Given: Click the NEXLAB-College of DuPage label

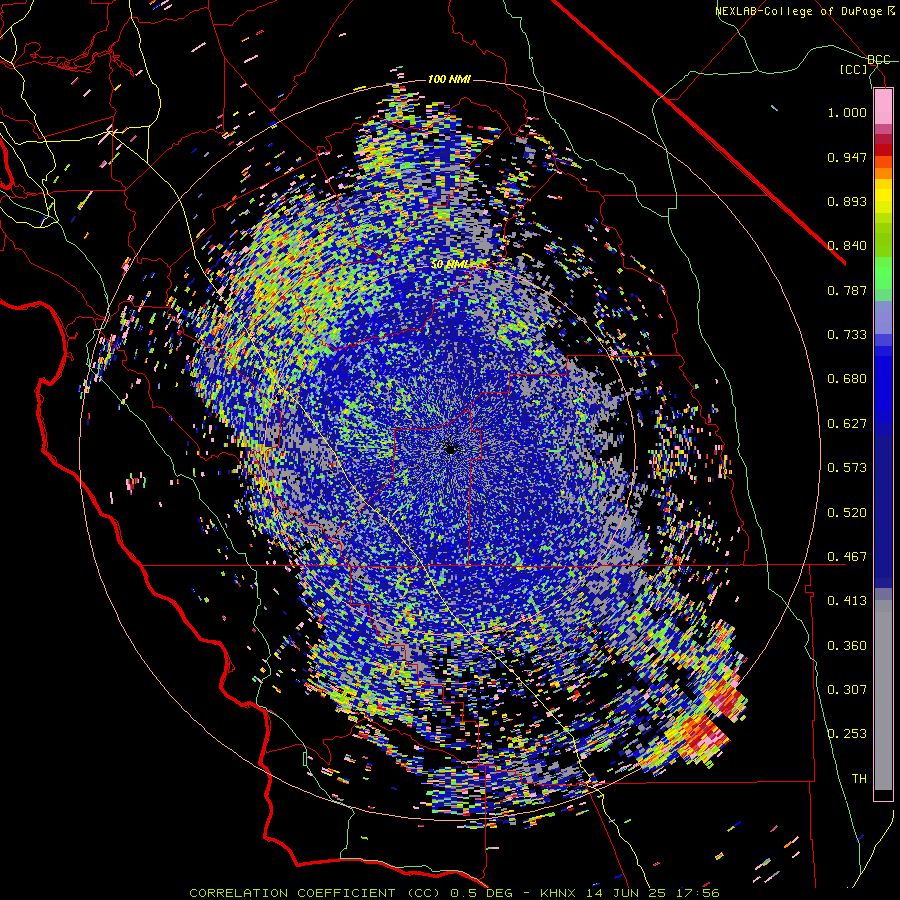Looking at the screenshot, I should click(x=804, y=11).
